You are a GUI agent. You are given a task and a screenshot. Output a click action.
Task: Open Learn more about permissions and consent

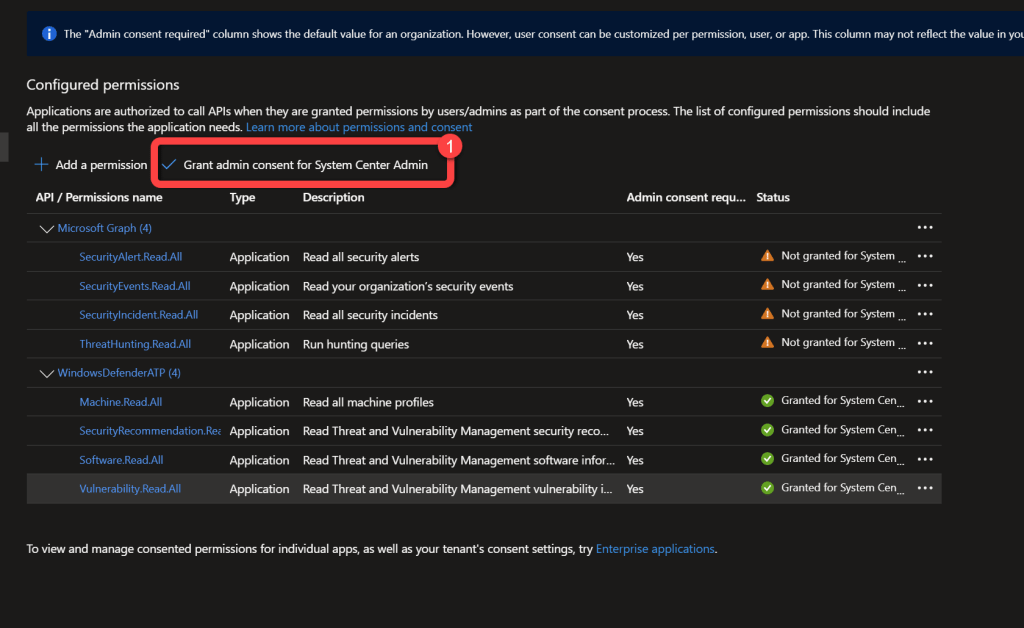tap(359, 128)
